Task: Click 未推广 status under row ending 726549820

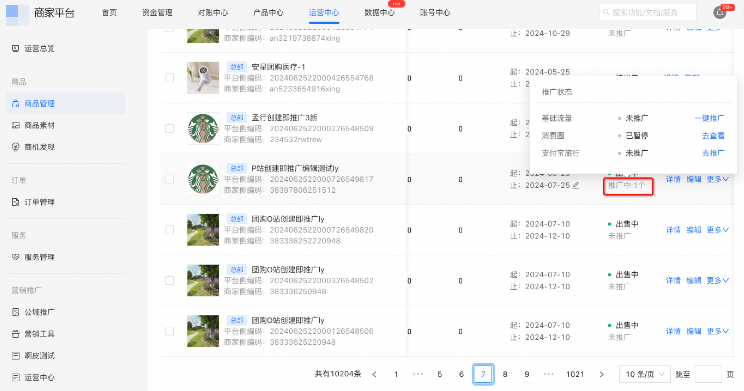Action: coord(619,236)
